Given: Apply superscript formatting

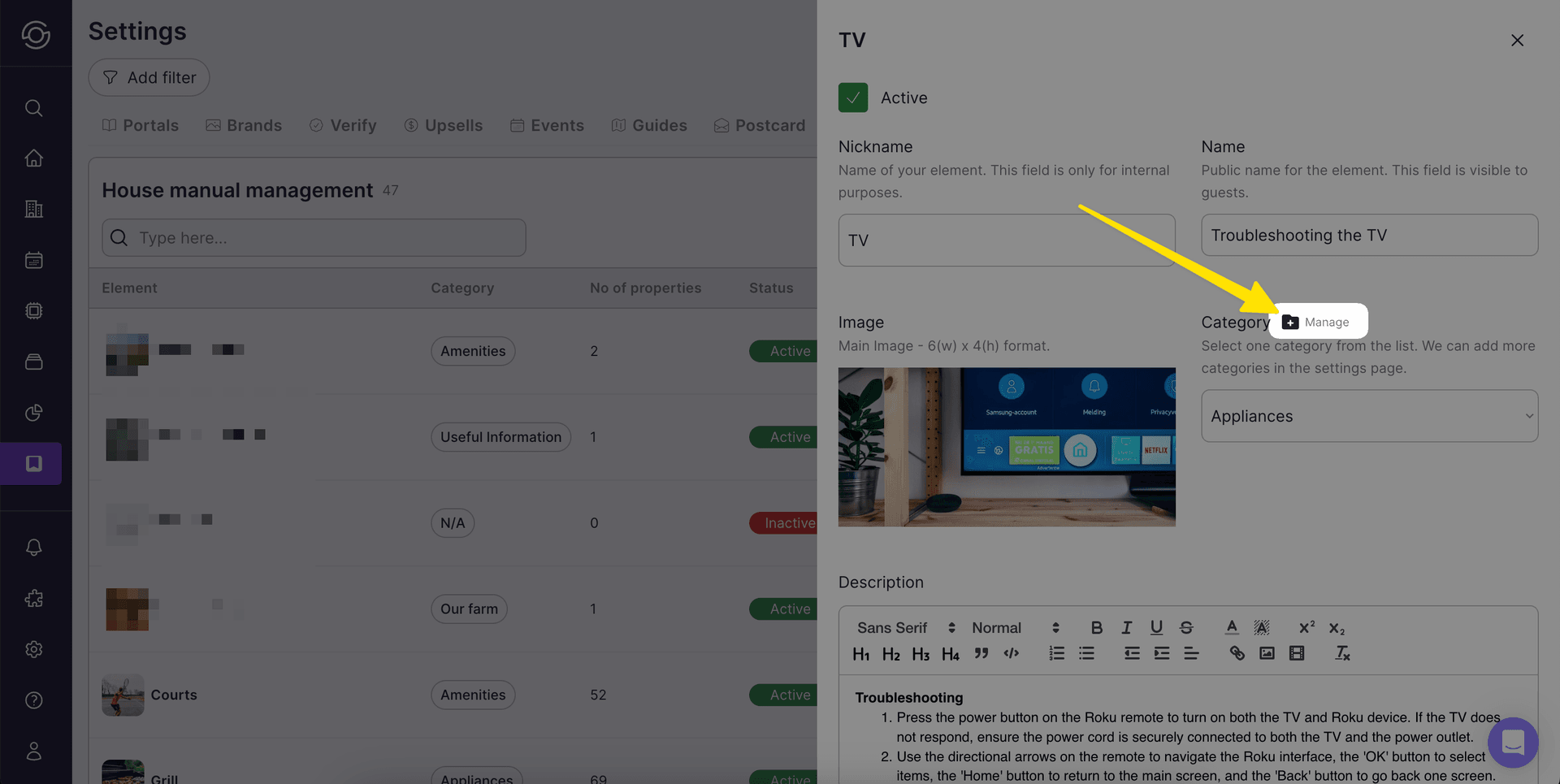Looking at the screenshot, I should click(x=1306, y=626).
